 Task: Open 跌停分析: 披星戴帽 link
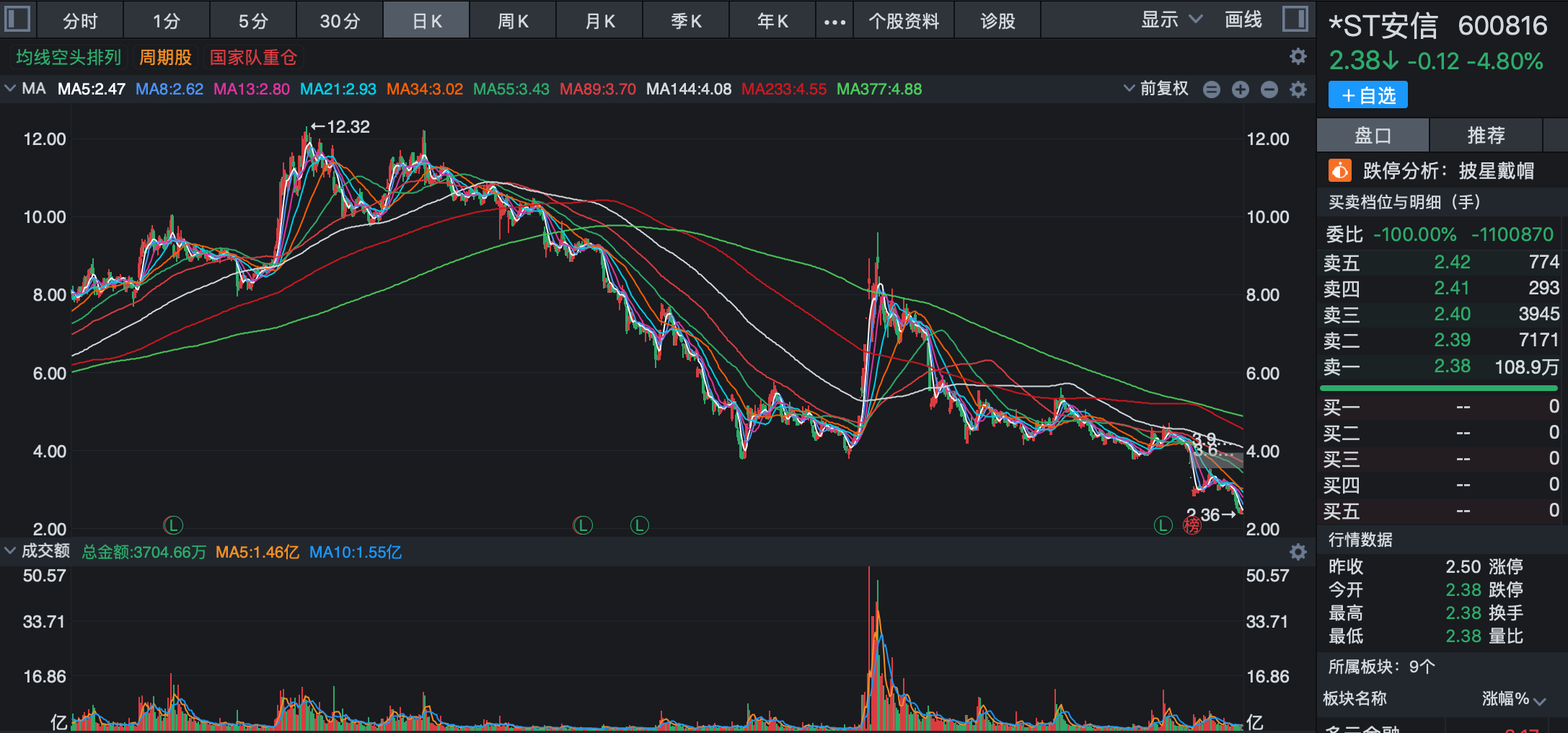tap(1448, 171)
